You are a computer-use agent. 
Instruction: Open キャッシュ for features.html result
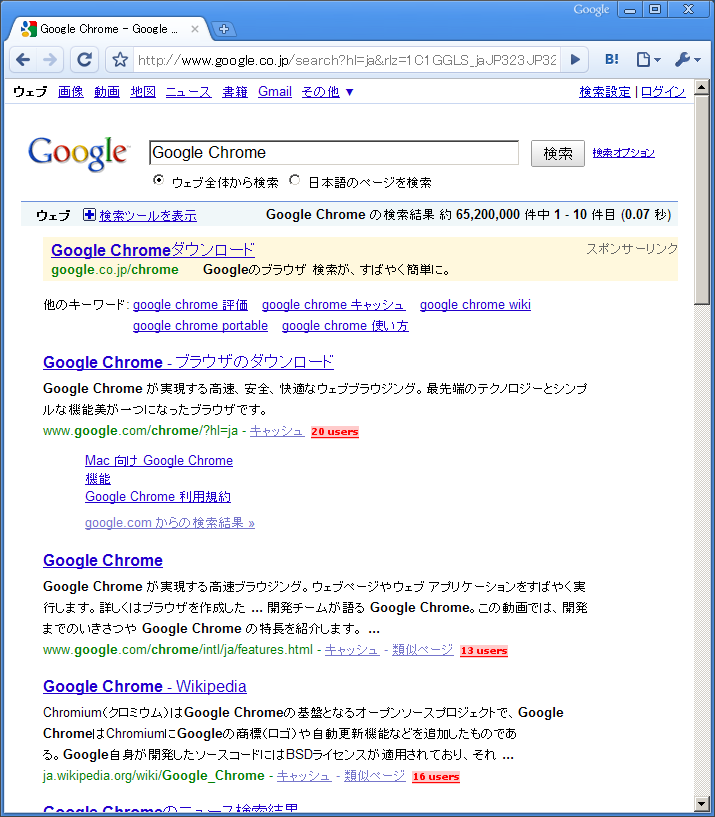point(352,650)
